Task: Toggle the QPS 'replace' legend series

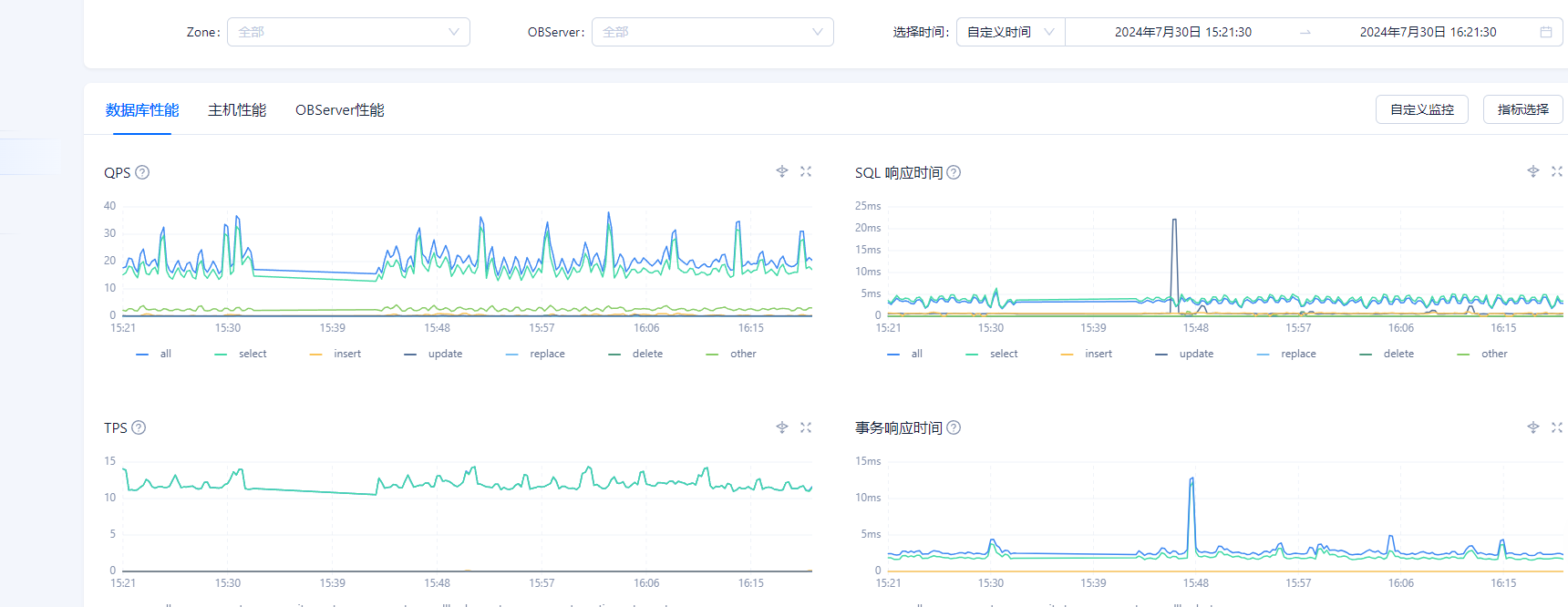Action: click(535, 354)
